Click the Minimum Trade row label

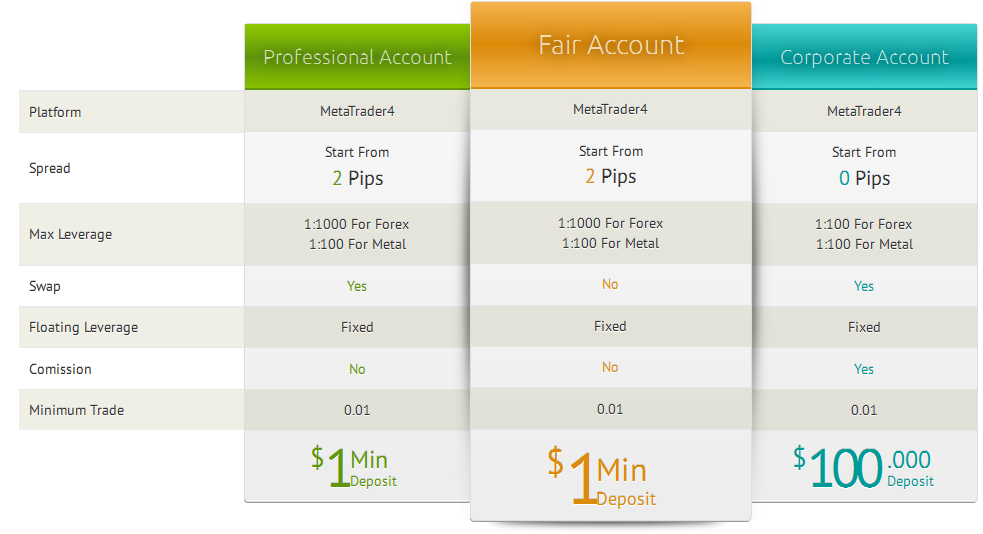(x=76, y=410)
